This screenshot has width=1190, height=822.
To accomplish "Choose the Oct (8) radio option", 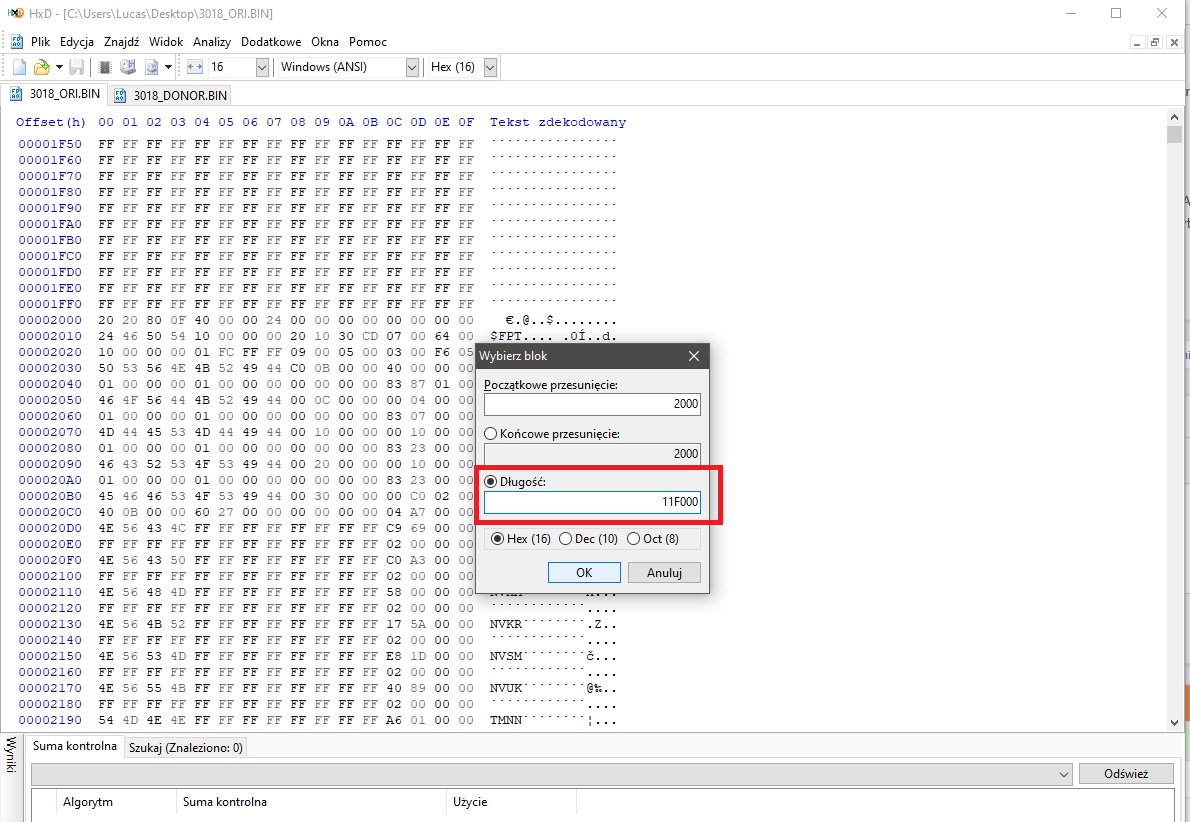I will tap(653, 539).
